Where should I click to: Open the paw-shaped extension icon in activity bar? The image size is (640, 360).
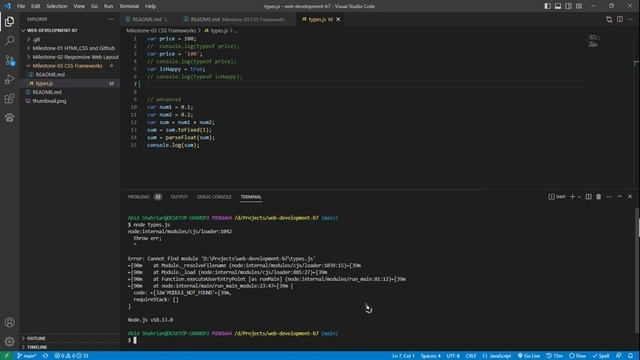tap(9, 118)
